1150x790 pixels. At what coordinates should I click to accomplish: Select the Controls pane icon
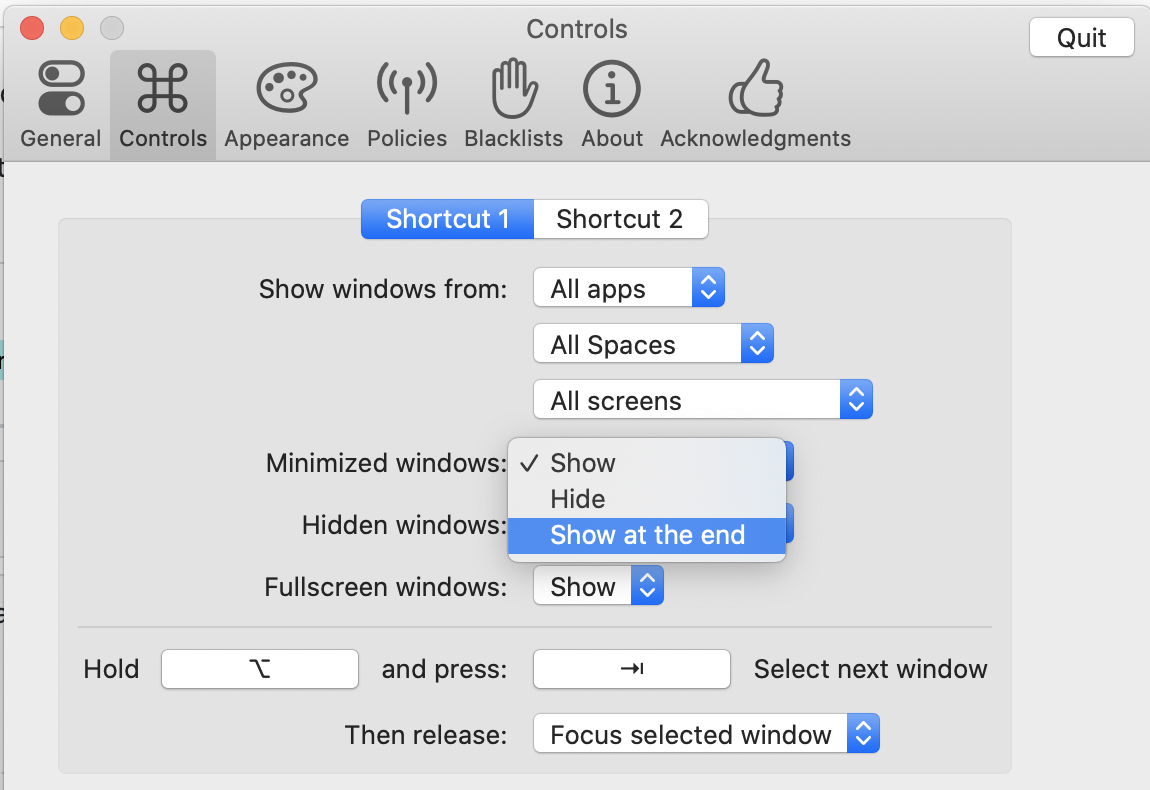pos(162,100)
